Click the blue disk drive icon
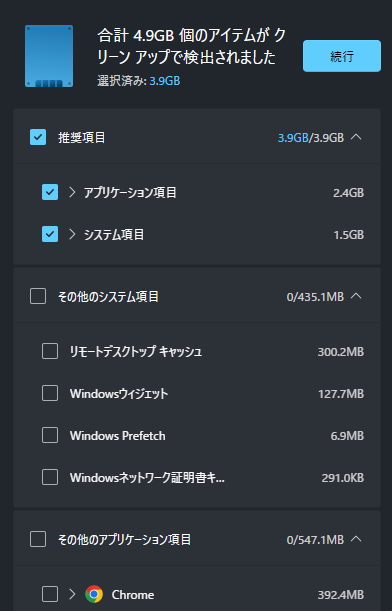This screenshot has width=392, height=611. pos(49,56)
